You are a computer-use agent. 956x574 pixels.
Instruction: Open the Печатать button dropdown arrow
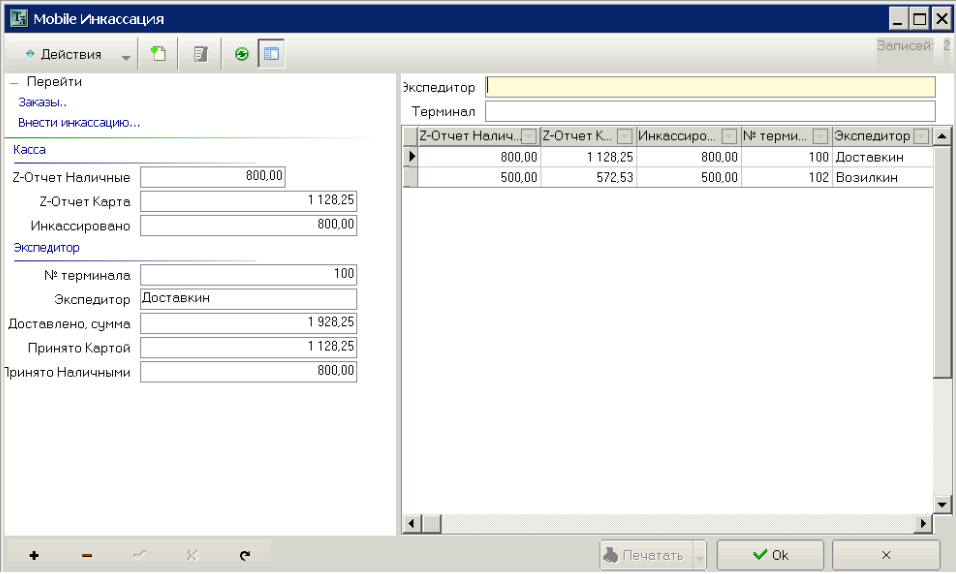[700, 556]
